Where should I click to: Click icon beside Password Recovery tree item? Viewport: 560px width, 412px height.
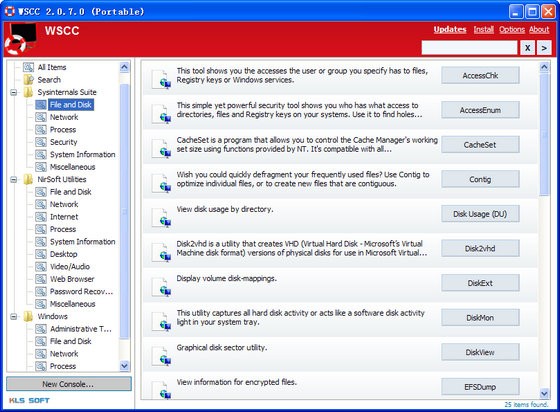point(41,292)
